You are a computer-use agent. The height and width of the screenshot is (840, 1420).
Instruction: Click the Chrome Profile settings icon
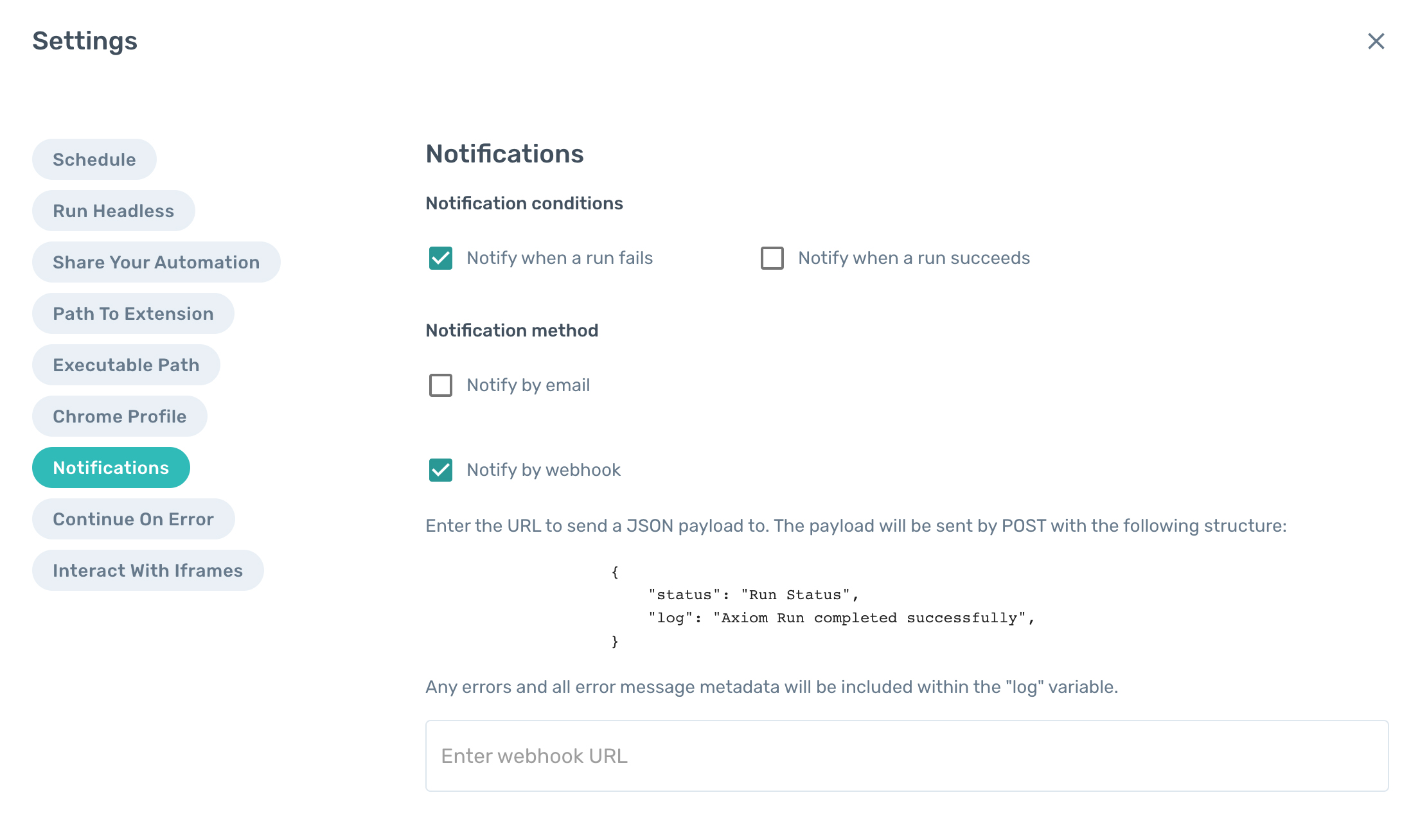click(120, 416)
